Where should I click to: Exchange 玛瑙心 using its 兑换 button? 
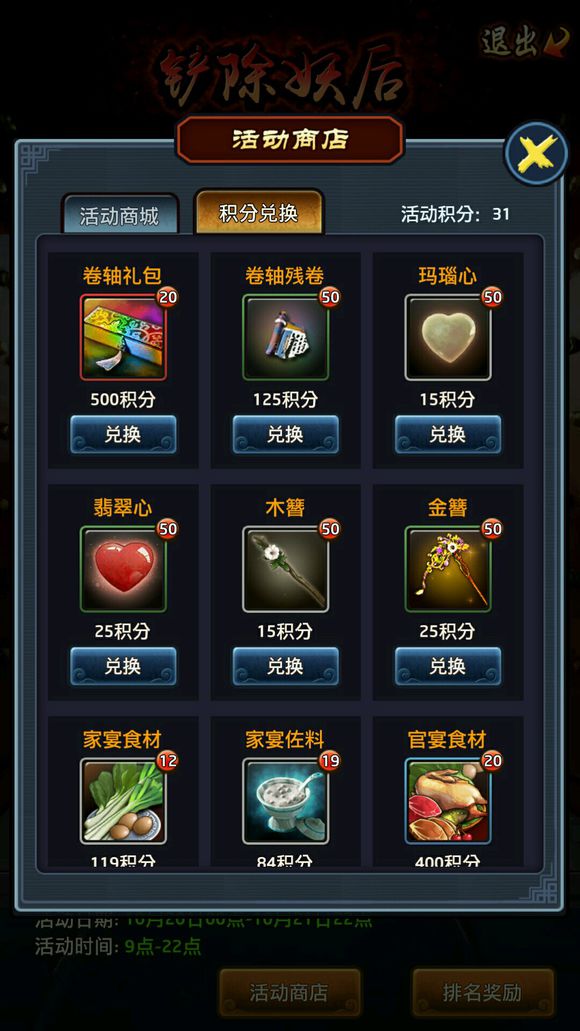[448, 435]
